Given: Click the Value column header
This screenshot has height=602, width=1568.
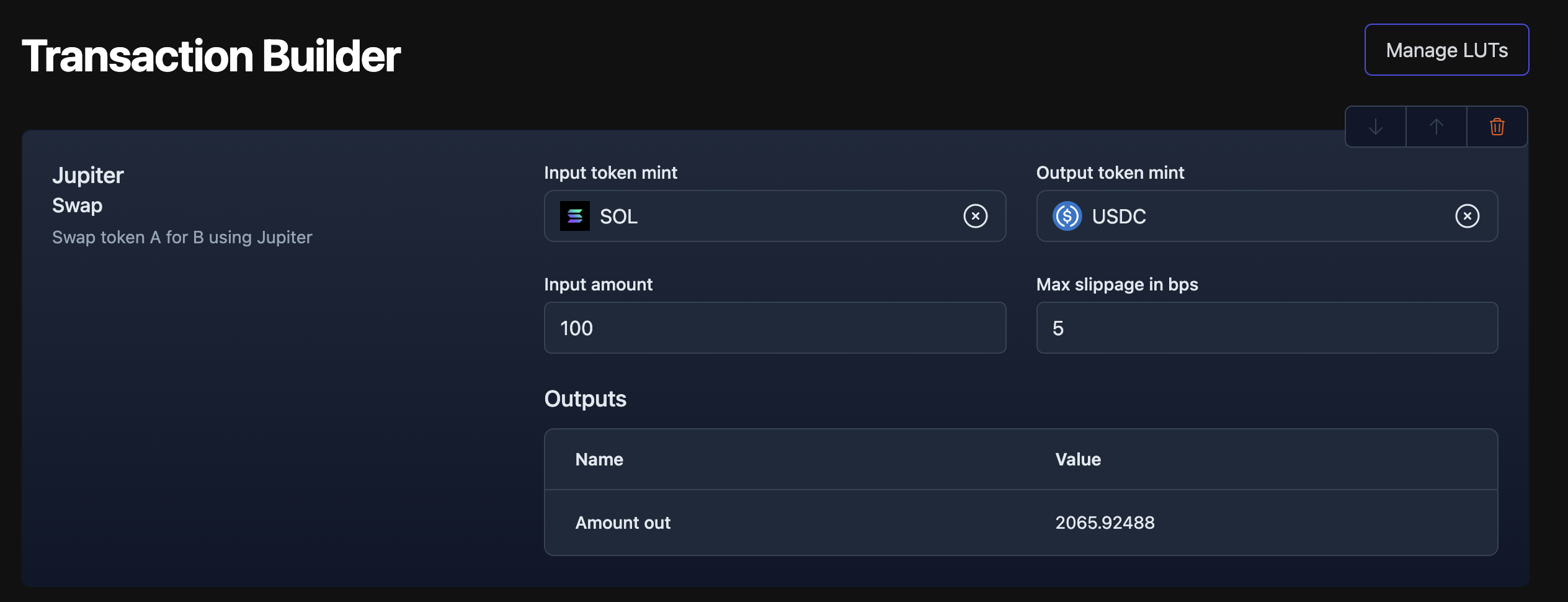Looking at the screenshot, I should 1078,459.
